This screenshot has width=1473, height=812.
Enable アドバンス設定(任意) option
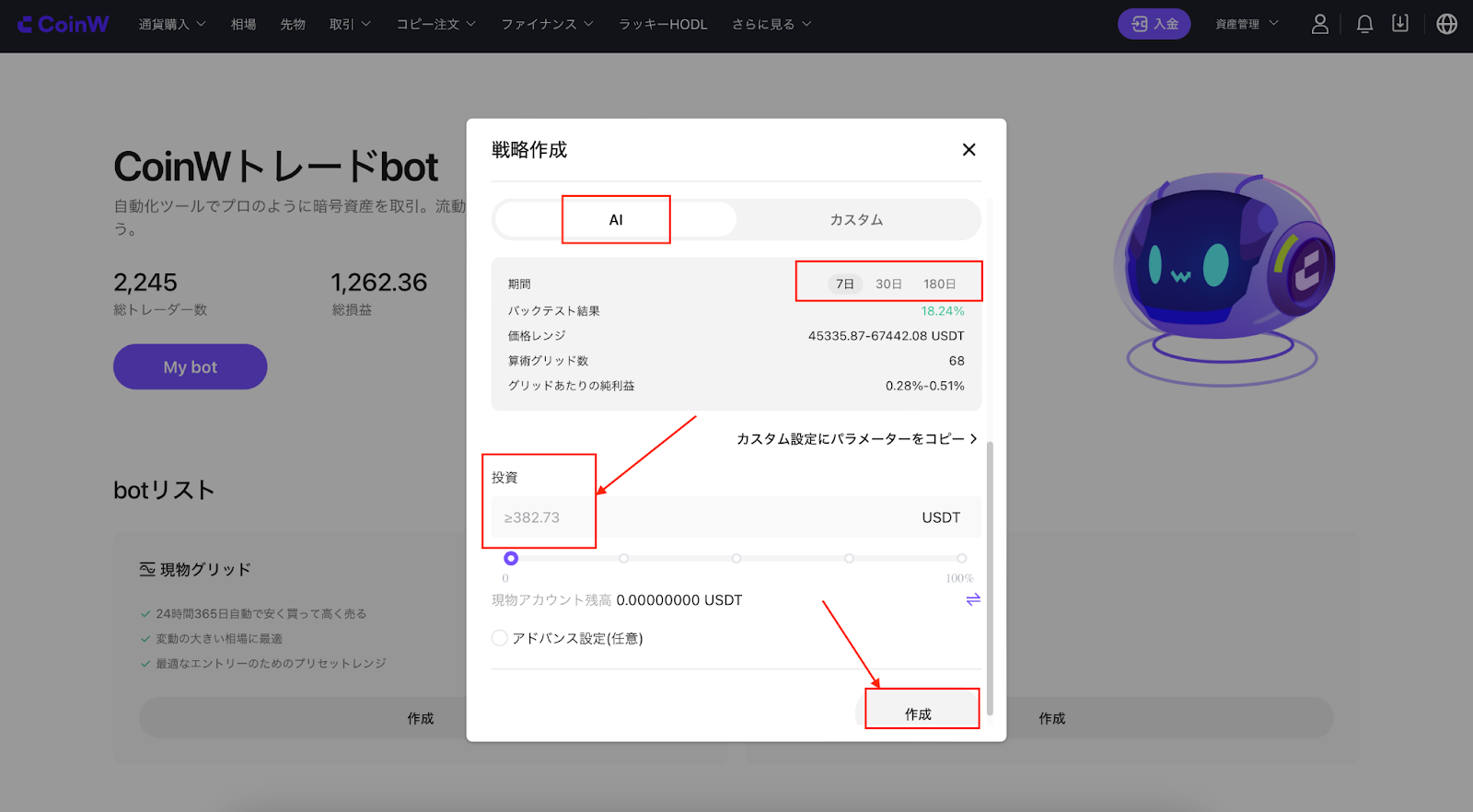tap(500, 638)
